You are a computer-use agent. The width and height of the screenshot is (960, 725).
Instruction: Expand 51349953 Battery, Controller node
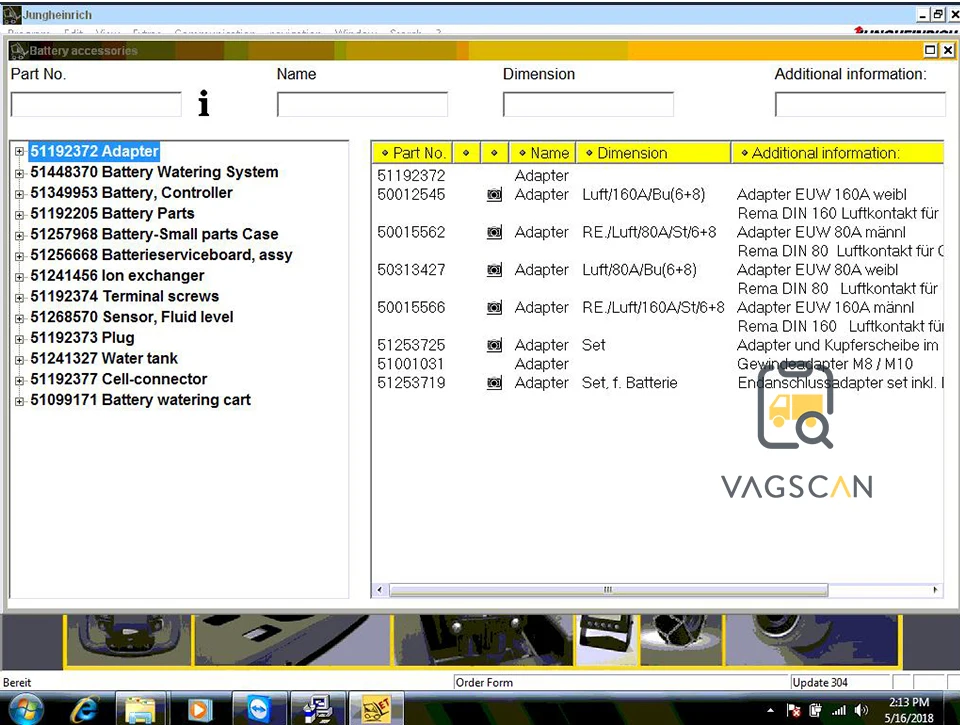(x=20, y=194)
